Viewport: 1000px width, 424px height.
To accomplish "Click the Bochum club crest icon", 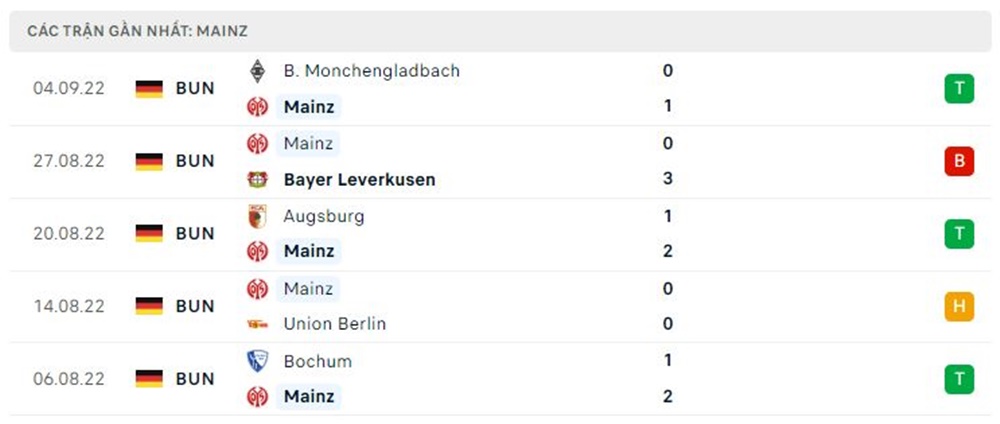I will pos(257,361).
